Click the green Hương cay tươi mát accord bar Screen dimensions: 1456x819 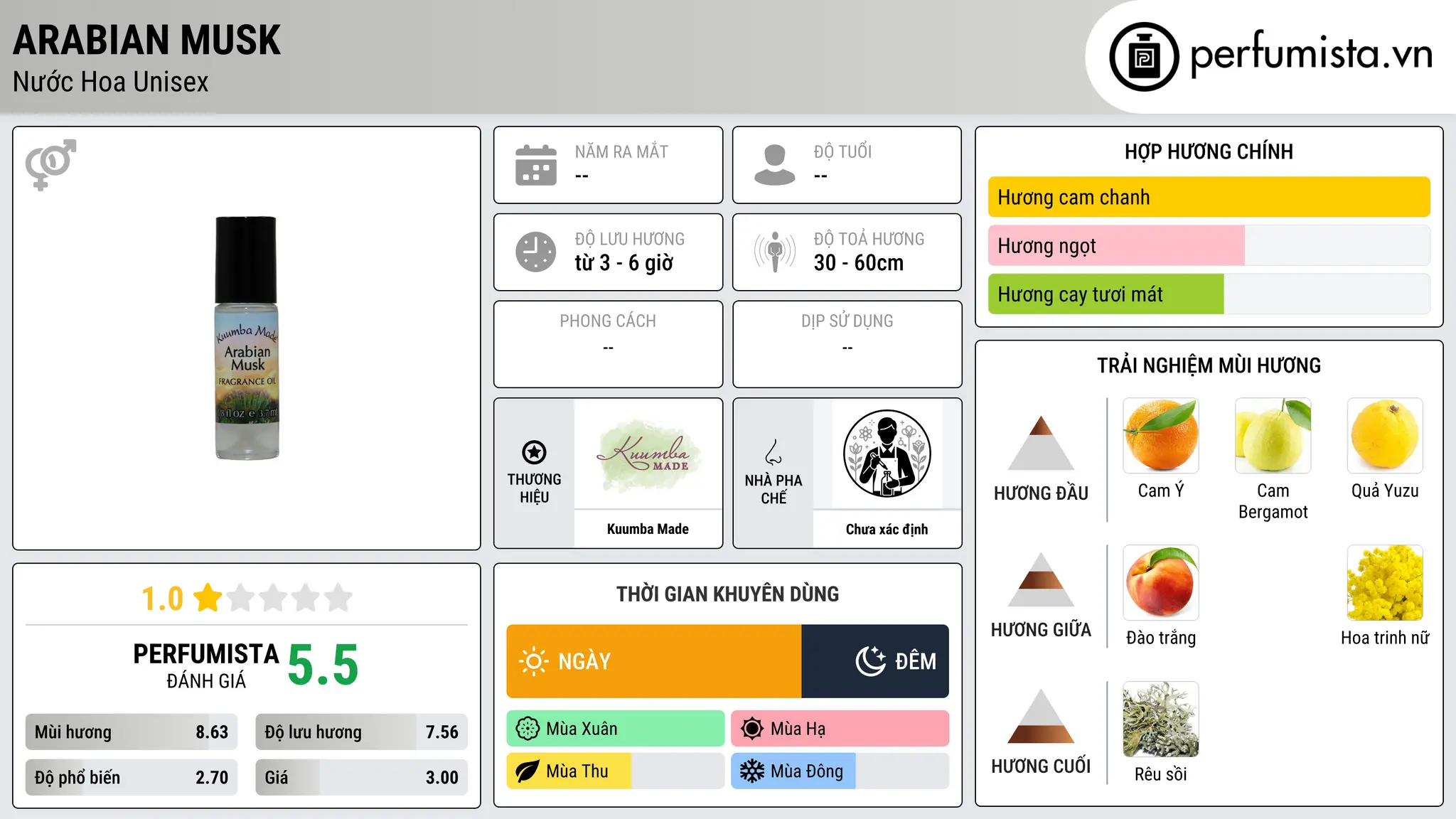click(x=1106, y=294)
